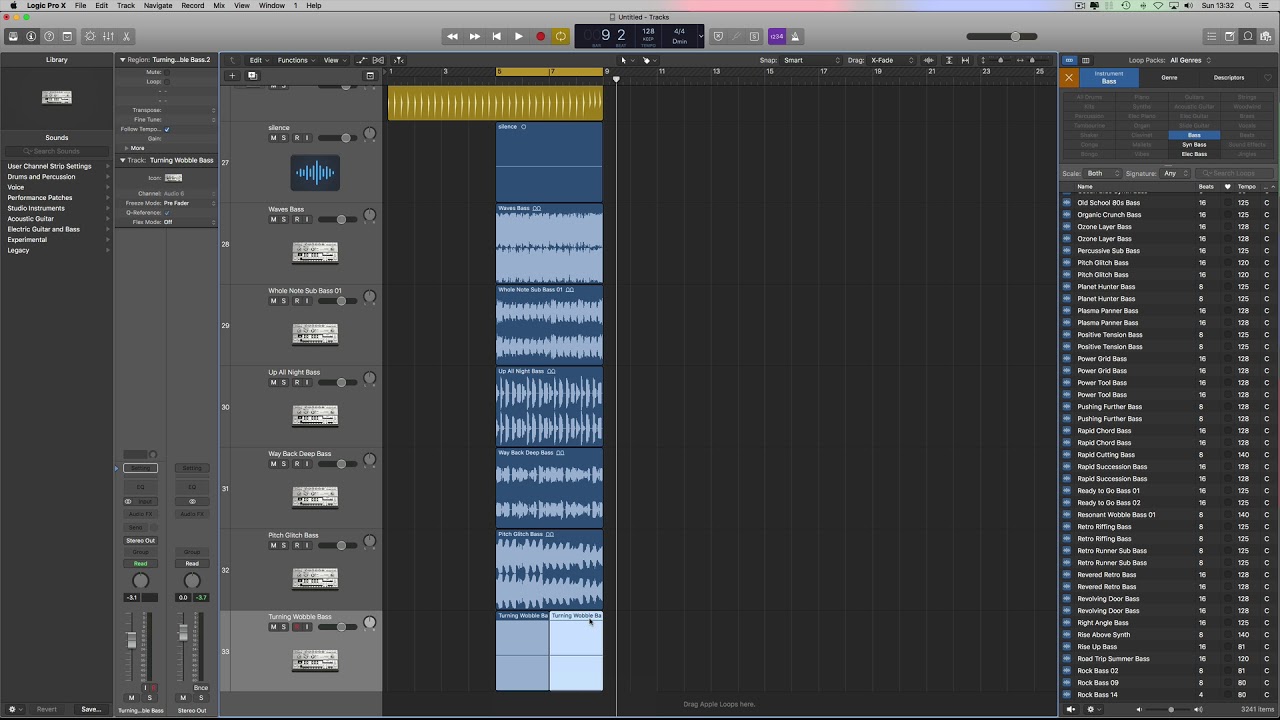Open the Signature Any dropdown
The width and height of the screenshot is (1280, 720).
point(1174,173)
